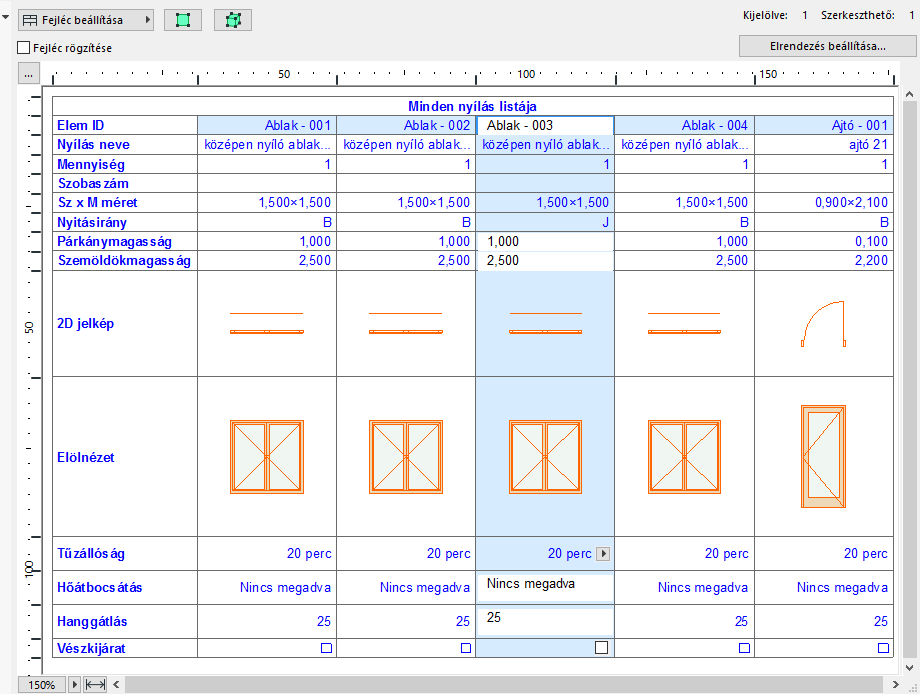This screenshot has height=694, width=920.
Task: Select the Szemöldökmagasság row header
Action: click(x=125, y=261)
